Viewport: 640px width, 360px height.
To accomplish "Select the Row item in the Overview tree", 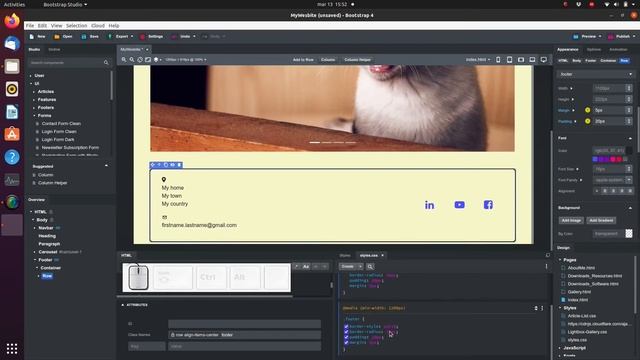I will 47,276.
